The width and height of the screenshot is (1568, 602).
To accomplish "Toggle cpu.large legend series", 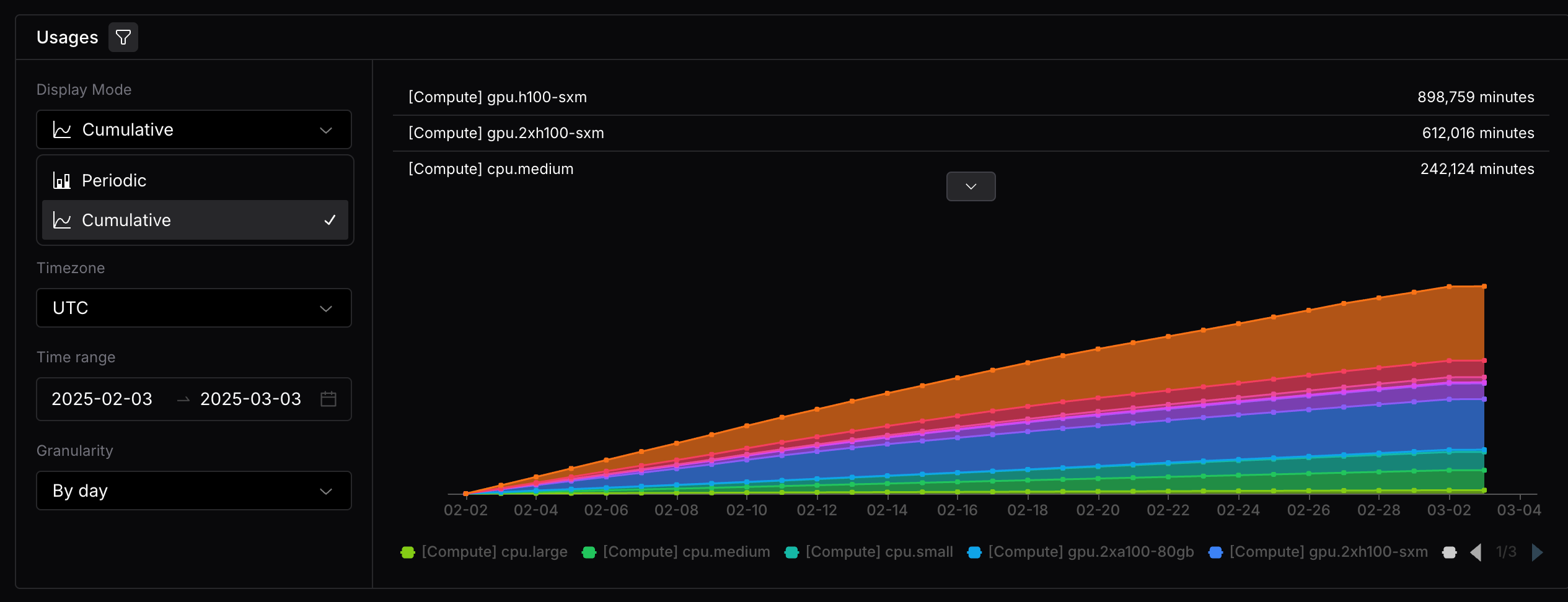I will [x=484, y=552].
